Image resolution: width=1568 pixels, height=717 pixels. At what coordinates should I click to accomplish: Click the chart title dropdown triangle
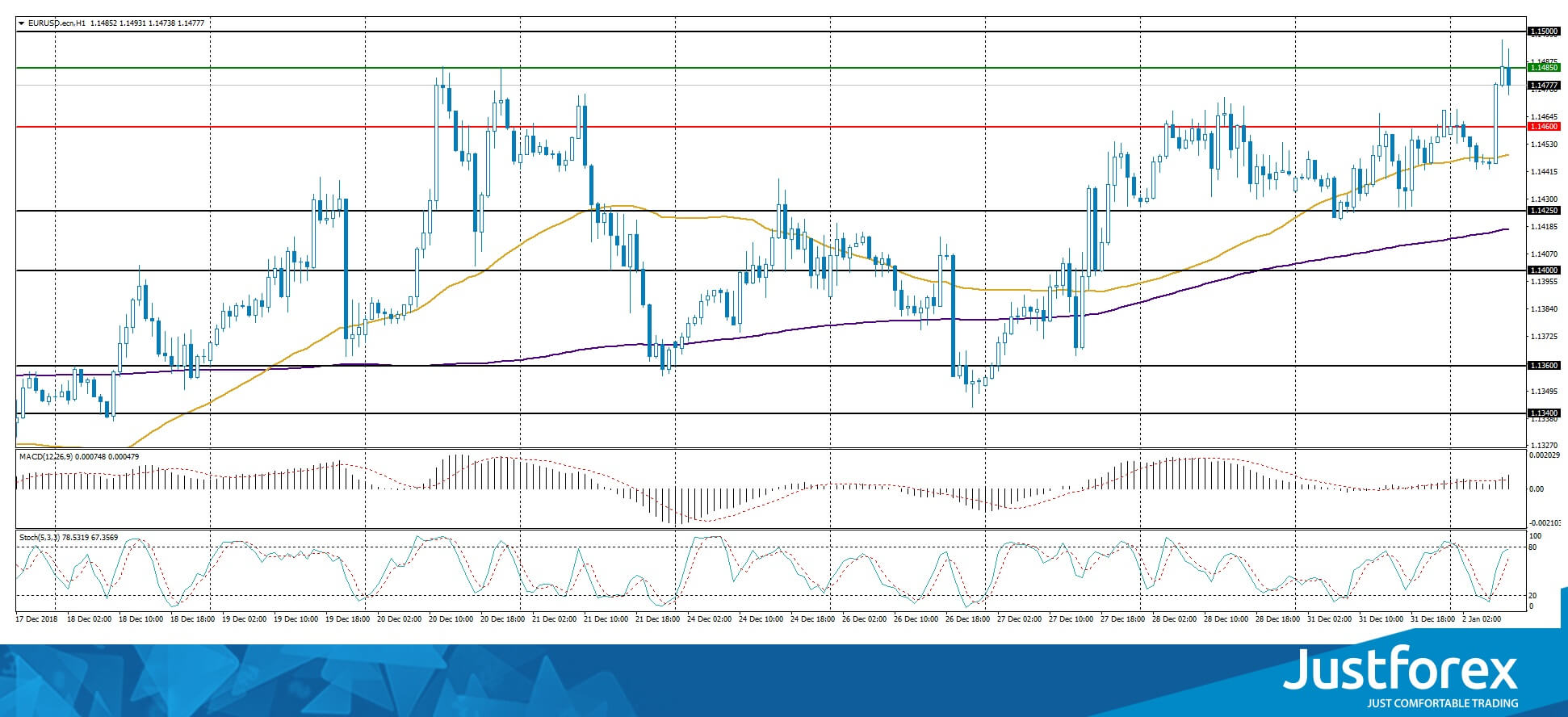coord(21,23)
